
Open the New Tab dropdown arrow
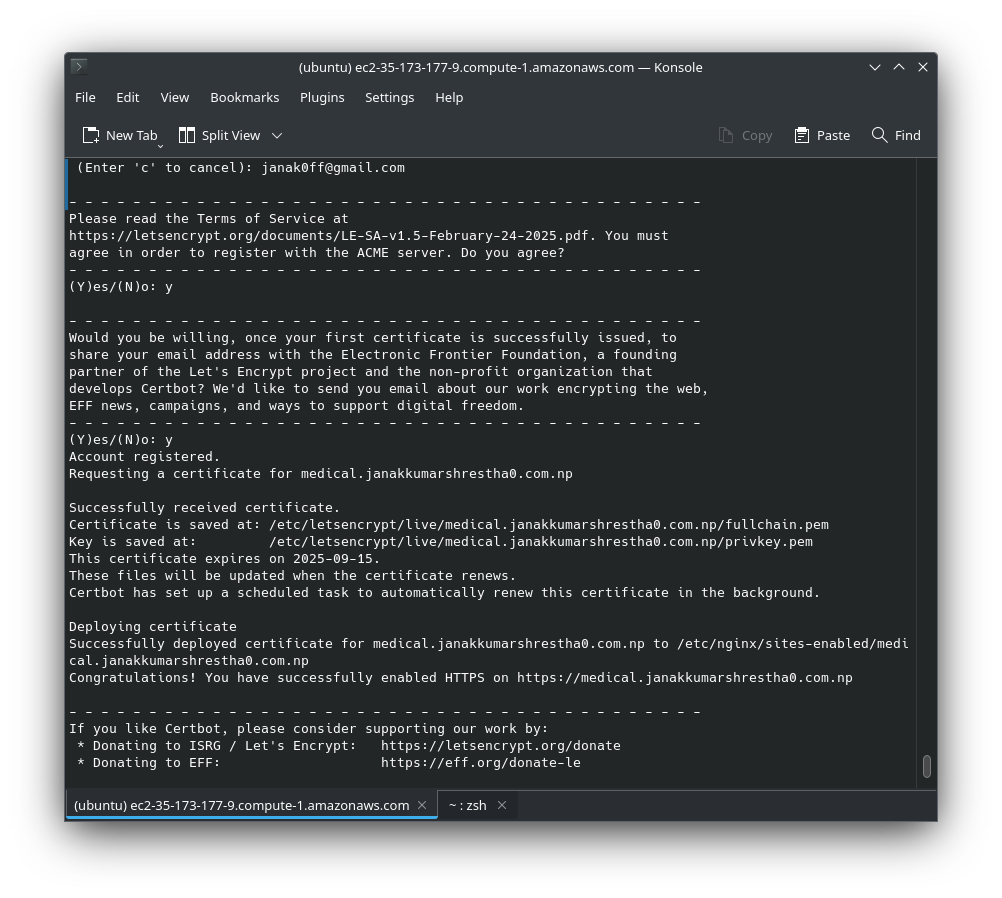160,145
